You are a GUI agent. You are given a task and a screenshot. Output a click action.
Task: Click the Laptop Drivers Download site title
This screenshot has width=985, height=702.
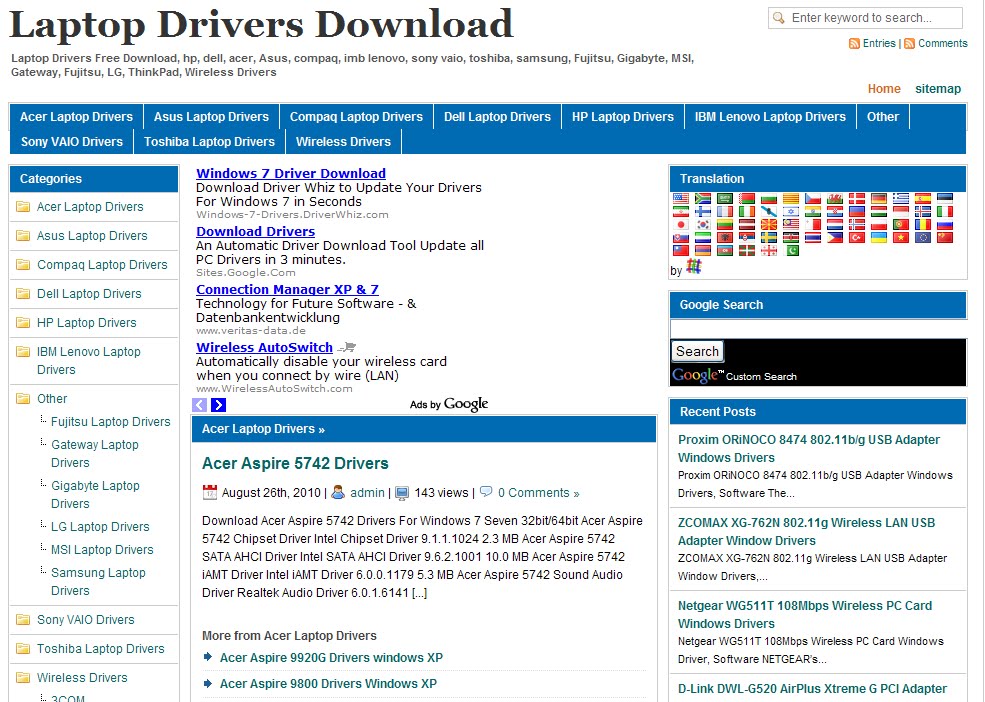click(x=261, y=25)
